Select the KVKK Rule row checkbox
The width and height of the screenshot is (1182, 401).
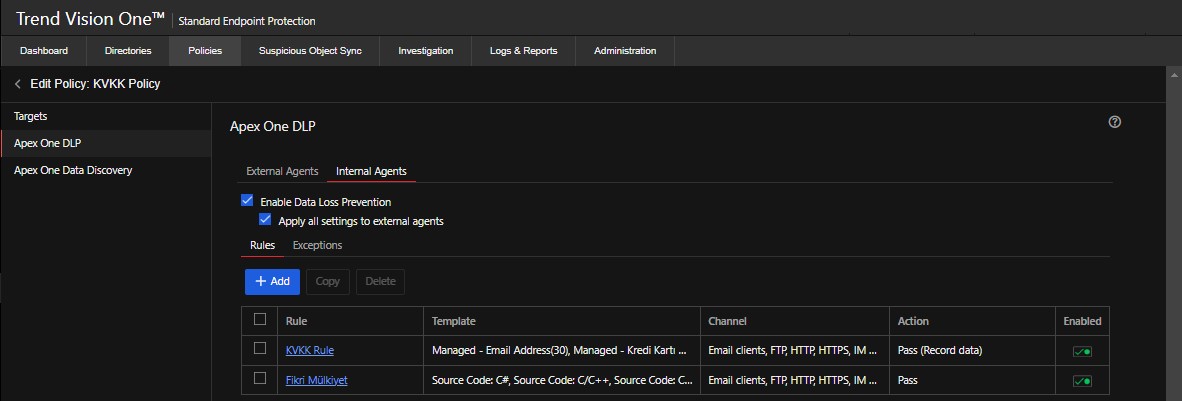point(260,349)
